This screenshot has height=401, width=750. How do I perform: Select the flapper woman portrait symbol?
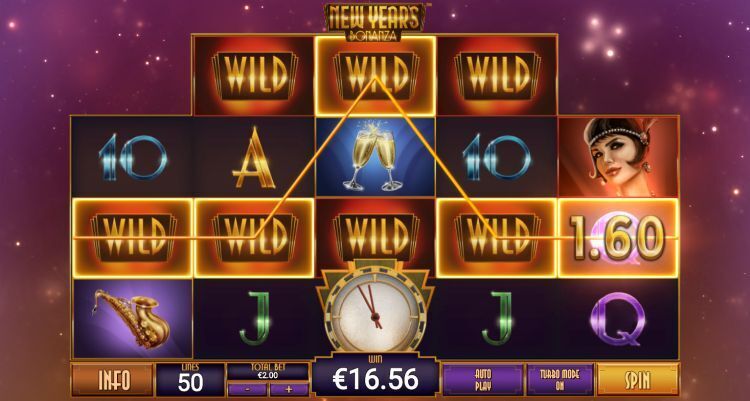coord(618,156)
